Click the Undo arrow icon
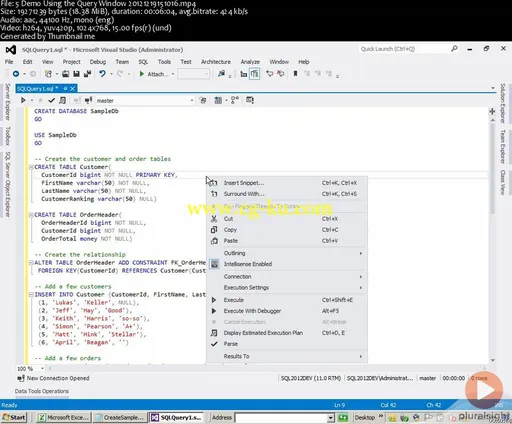512x424 pixels. tap(102, 74)
